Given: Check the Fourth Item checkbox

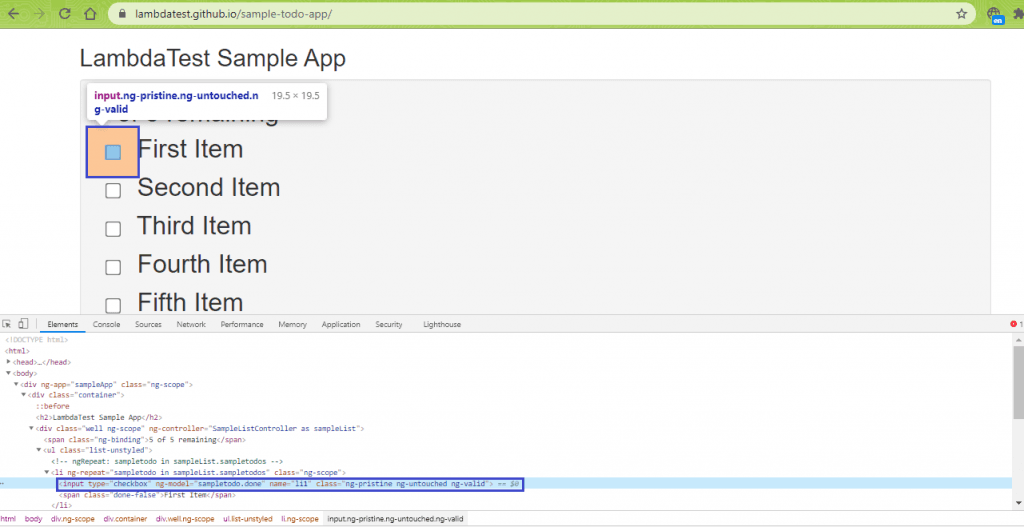Looking at the screenshot, I should click(113, 267).
